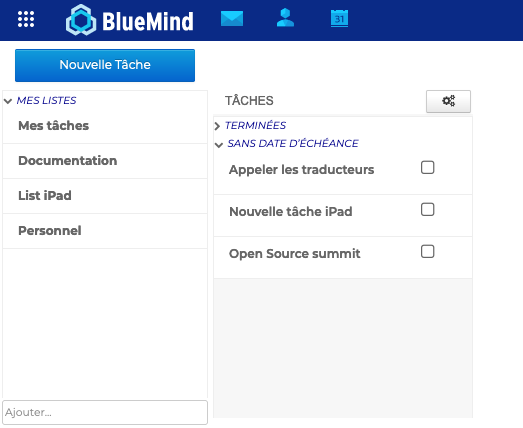The image size is (523, 428).
Task: Open the applications grid menu
Action: pos(26,19)
